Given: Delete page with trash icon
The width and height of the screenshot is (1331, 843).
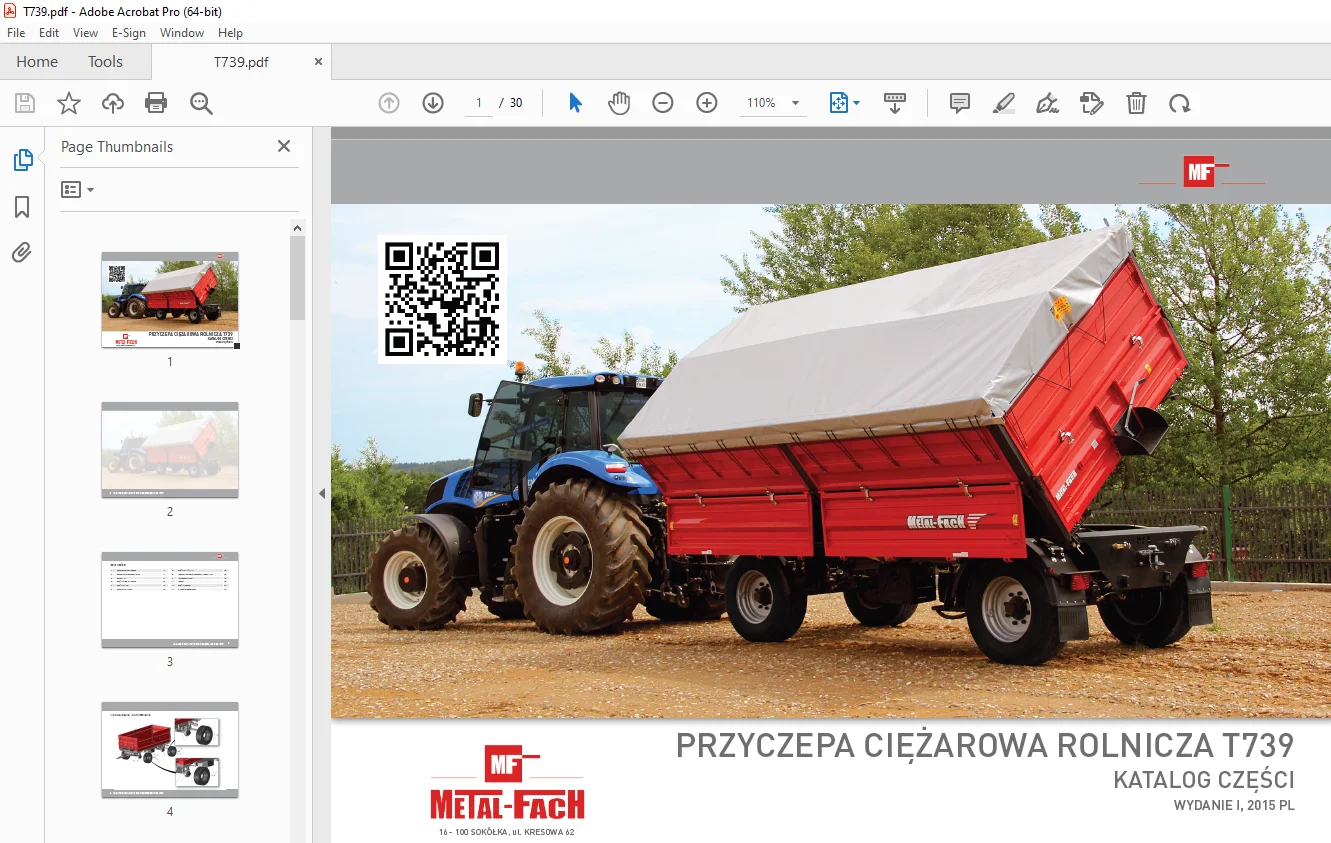Looking at the screenshot, I should [1136, 103].
